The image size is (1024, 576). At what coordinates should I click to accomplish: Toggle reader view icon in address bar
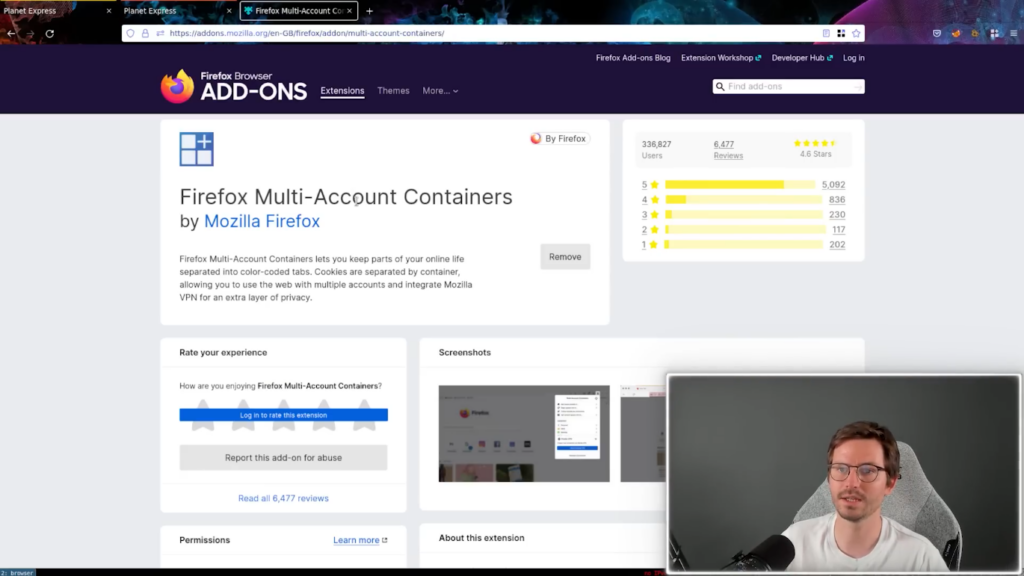pos(826,33)
